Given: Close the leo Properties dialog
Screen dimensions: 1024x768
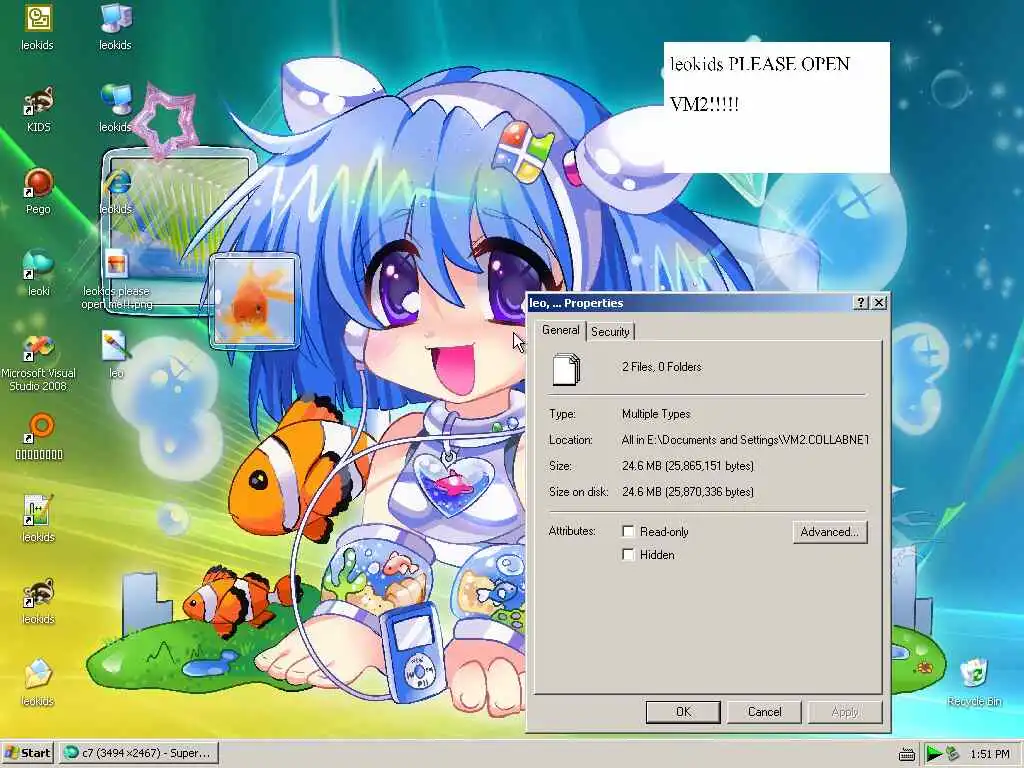Looking at the screenshot, I should [x=879, y=302].
